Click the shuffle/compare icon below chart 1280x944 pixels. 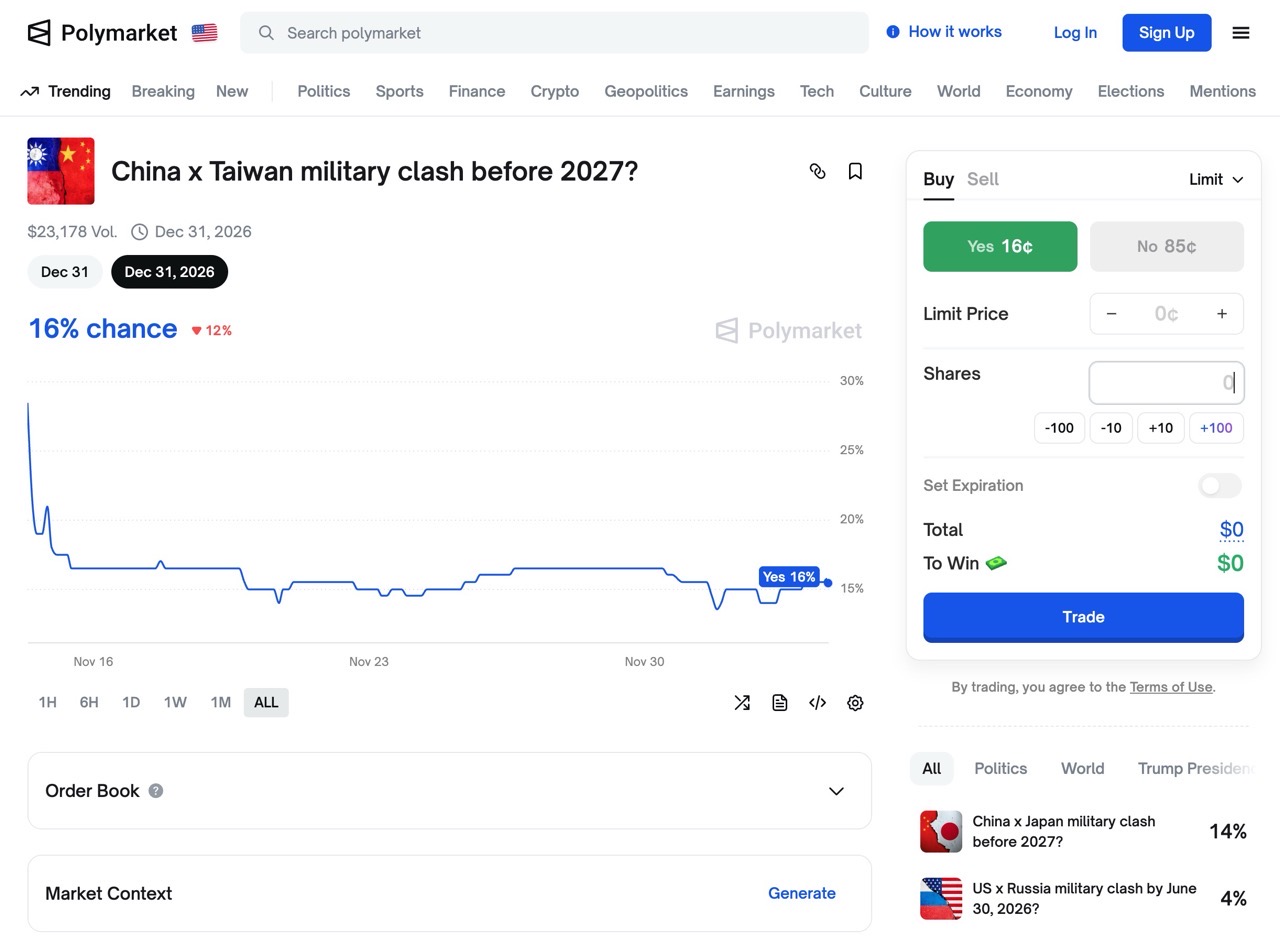[x=742, y=703]
